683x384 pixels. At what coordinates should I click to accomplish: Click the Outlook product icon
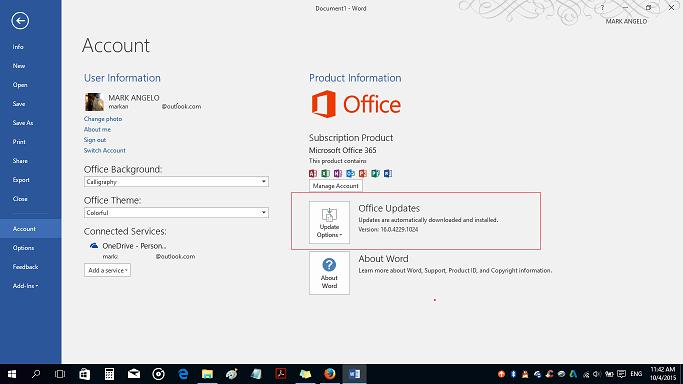coord(350,173)
